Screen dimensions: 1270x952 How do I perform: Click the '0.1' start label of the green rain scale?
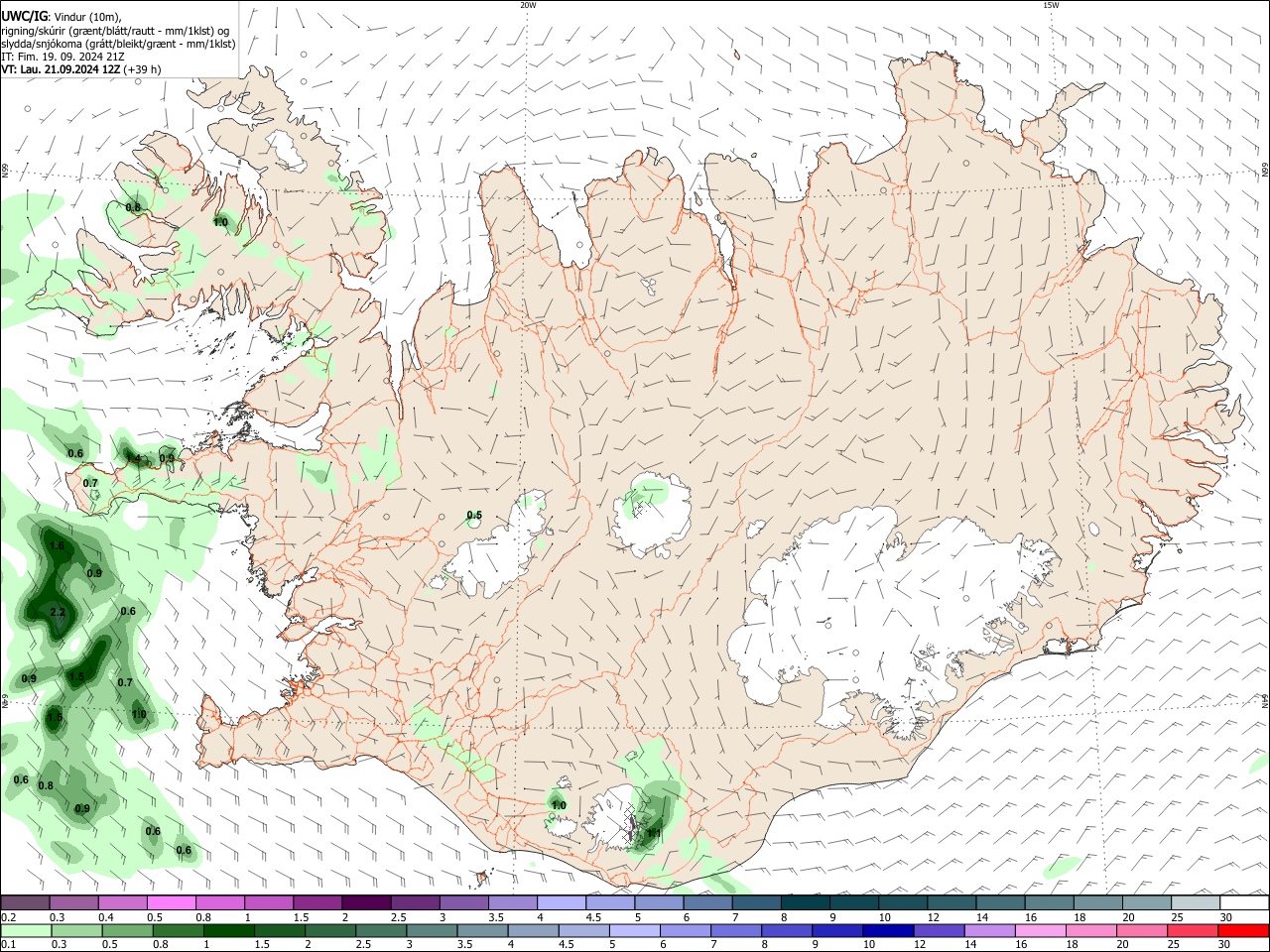click(x=8, y=944)
